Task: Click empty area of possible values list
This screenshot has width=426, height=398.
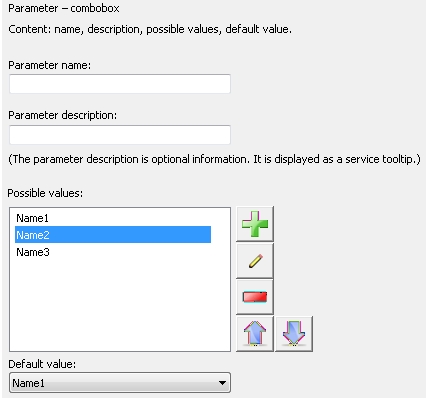Action: [x=120, y=305]
